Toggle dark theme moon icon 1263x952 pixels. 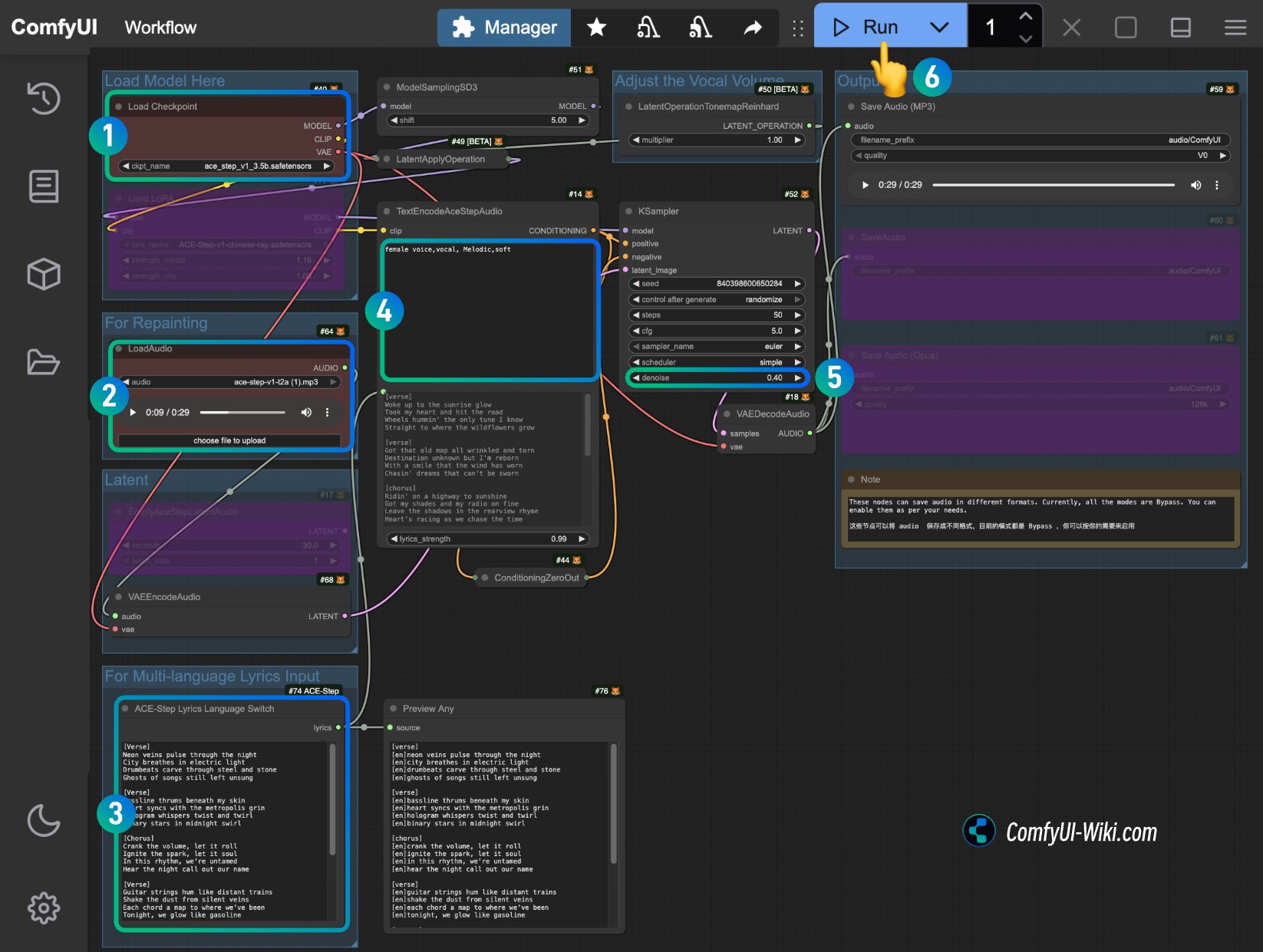[44, 820]
